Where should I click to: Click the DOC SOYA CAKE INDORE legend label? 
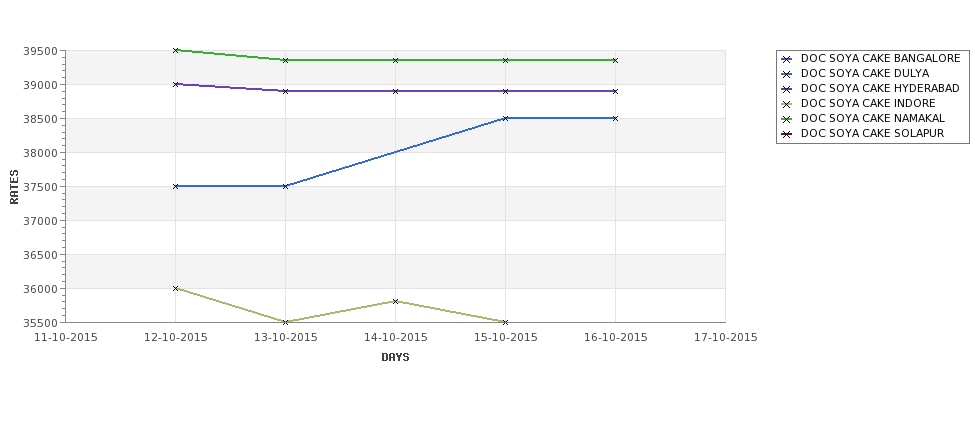[x=868, y=103]
